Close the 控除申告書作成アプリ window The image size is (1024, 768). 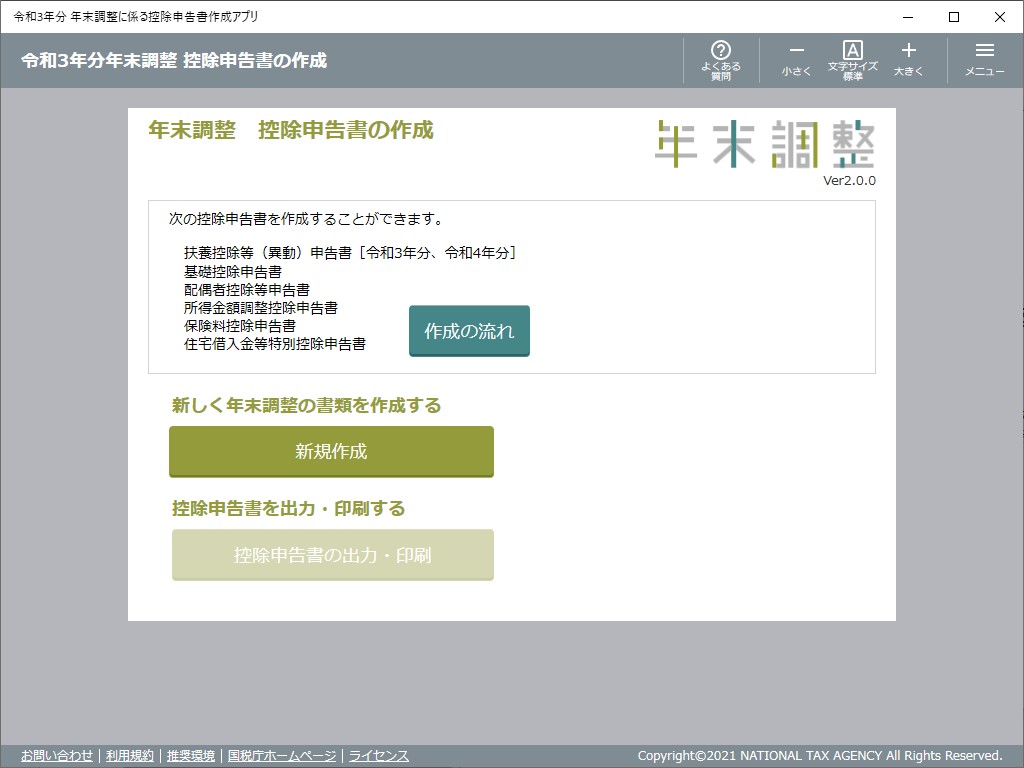coord(999,17)
